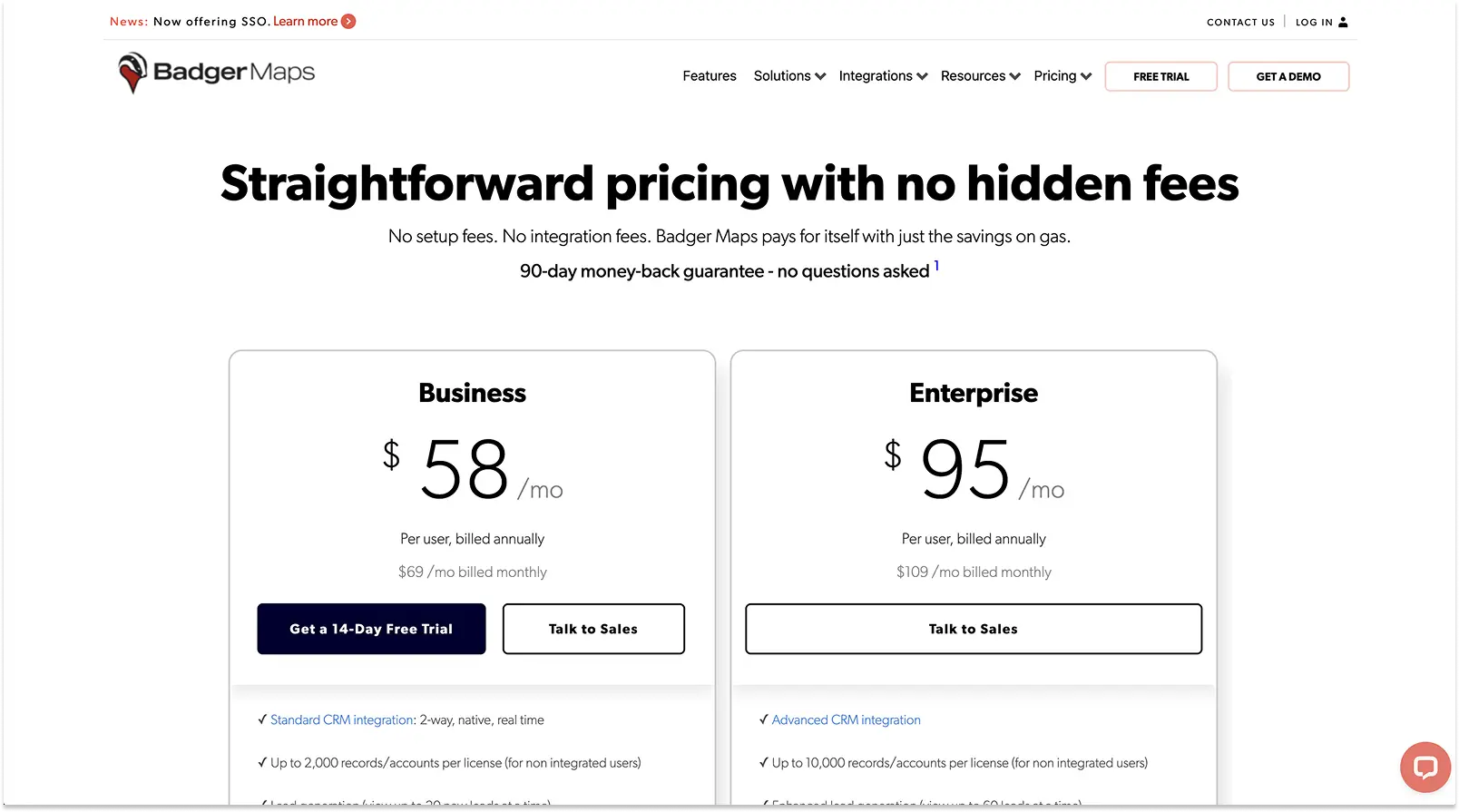Click Get a 14-Day Free Trial

click(371, 629)
